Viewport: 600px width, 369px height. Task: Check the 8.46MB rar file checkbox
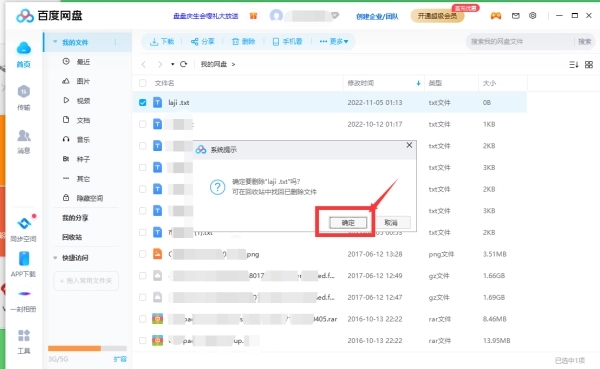143,319
